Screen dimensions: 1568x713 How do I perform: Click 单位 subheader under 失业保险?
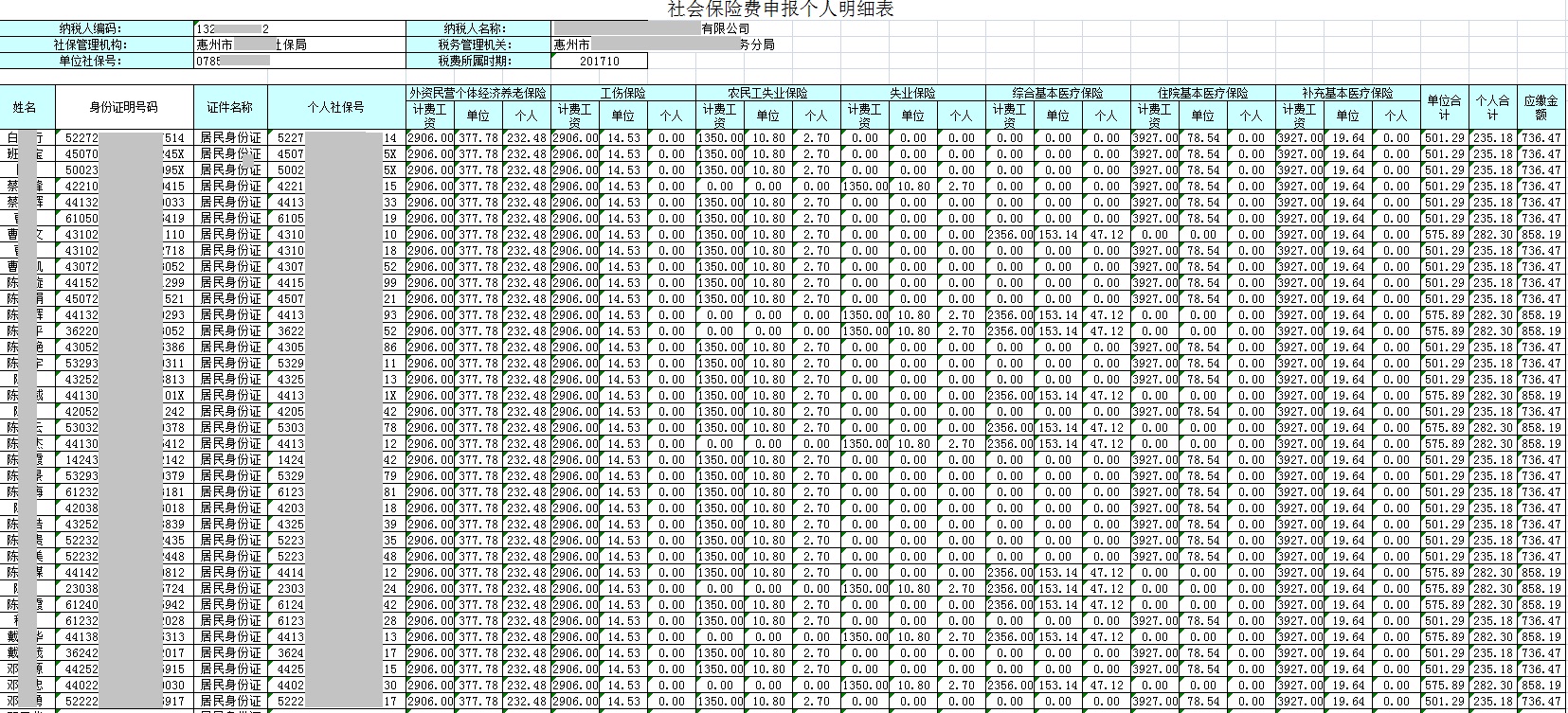tap(913, 116)
